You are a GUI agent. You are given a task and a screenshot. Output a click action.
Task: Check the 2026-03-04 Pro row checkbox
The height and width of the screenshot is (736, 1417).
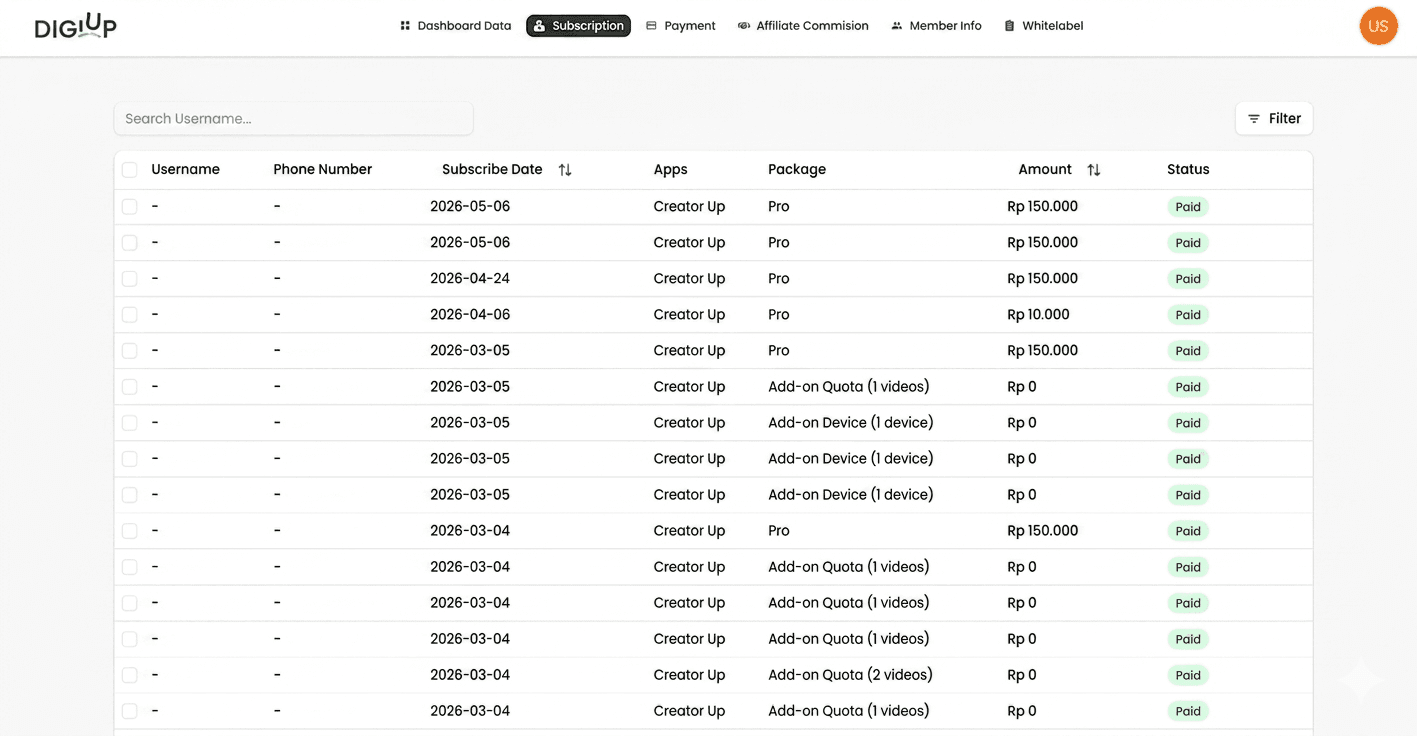click(x=130, y=531)
